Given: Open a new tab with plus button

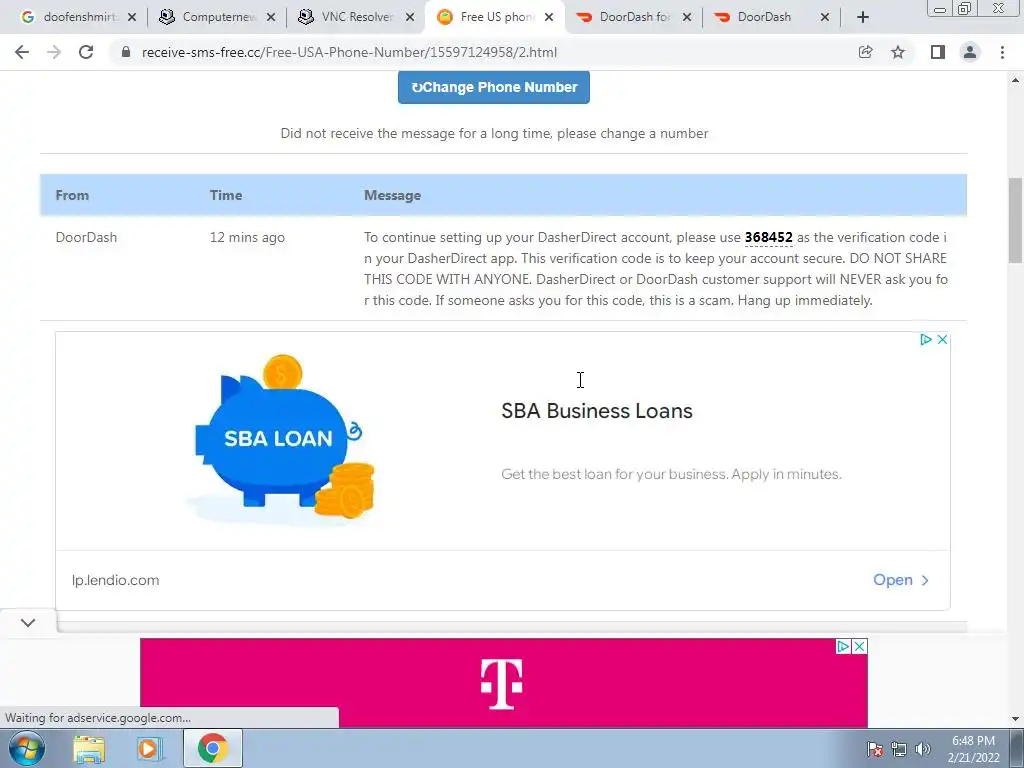Looking at the screenshot, I should click(x=863, y=18).
